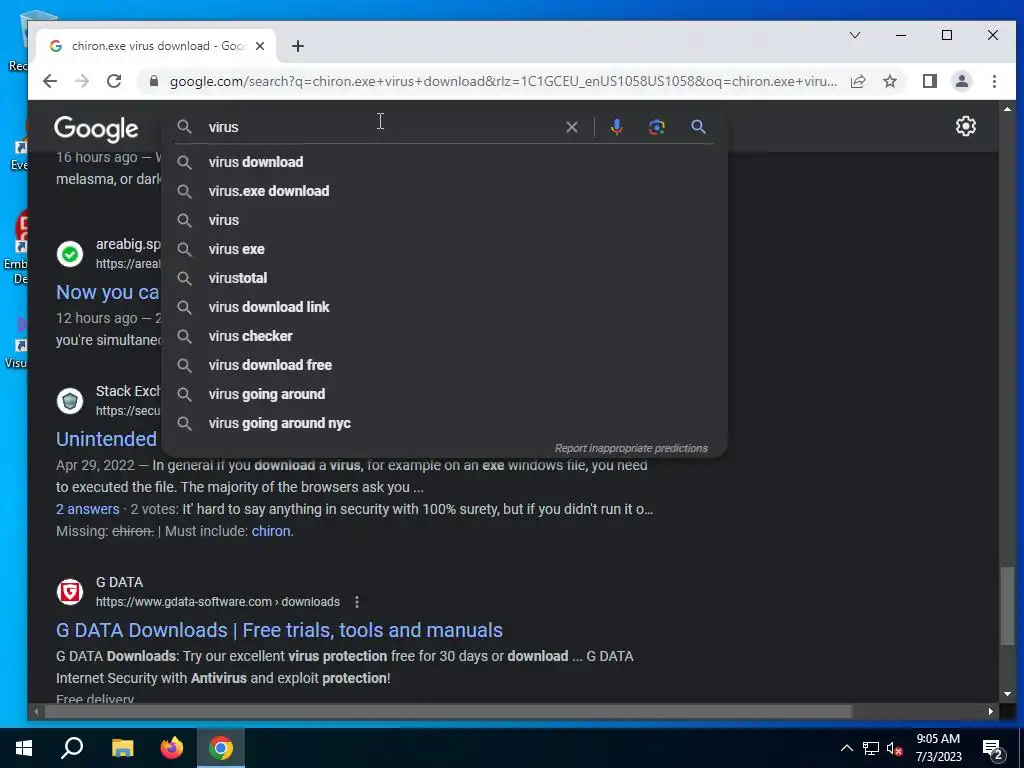Launch File Explorer from taskbar
The height and width of the screenshot is (768, 1024).
122,748
